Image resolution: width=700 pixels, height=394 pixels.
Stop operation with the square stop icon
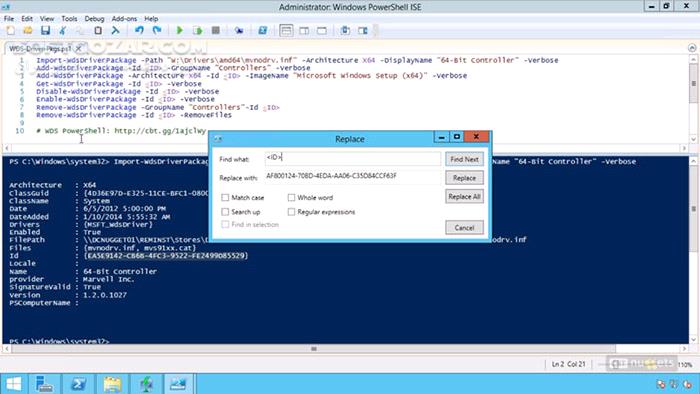pos(216,30)
